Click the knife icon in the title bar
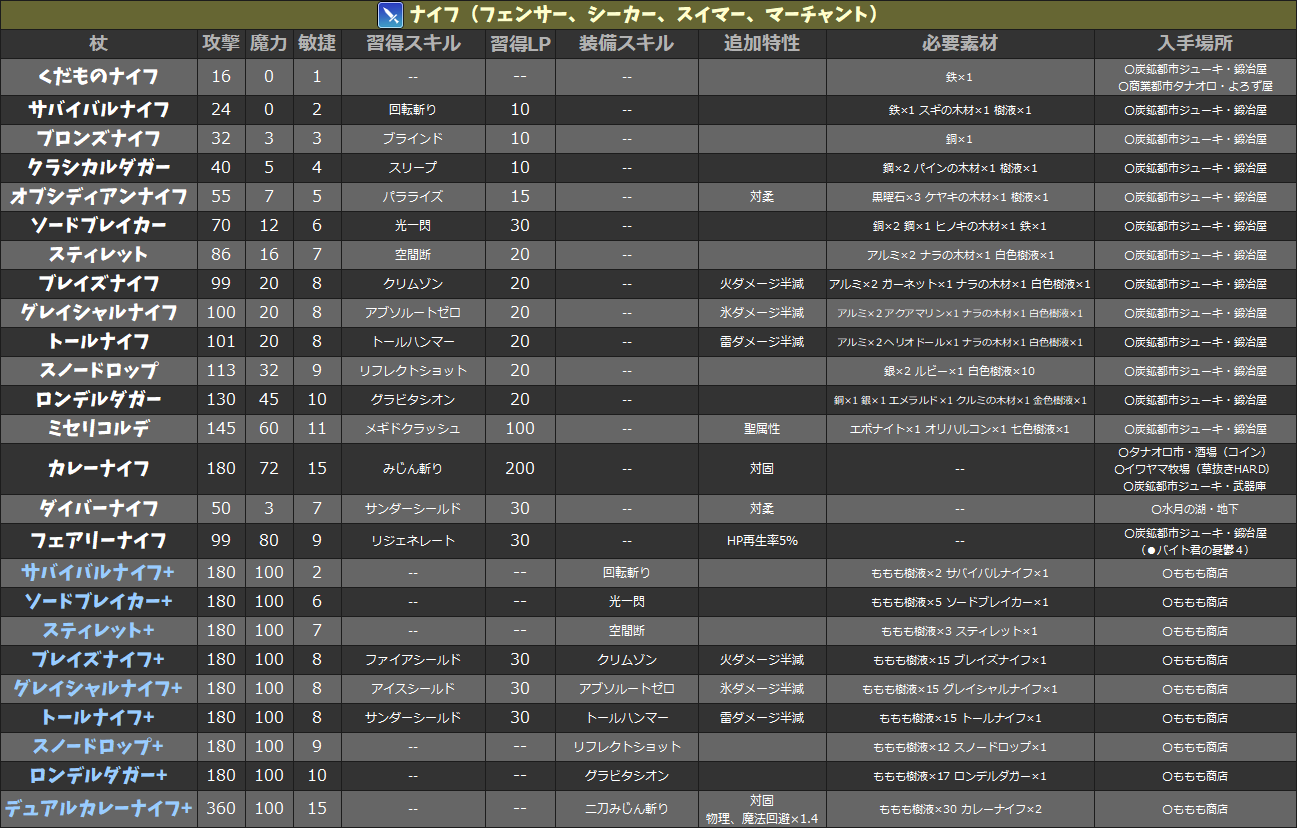This screenshot has width=1297, height=828. pos(389,15)
